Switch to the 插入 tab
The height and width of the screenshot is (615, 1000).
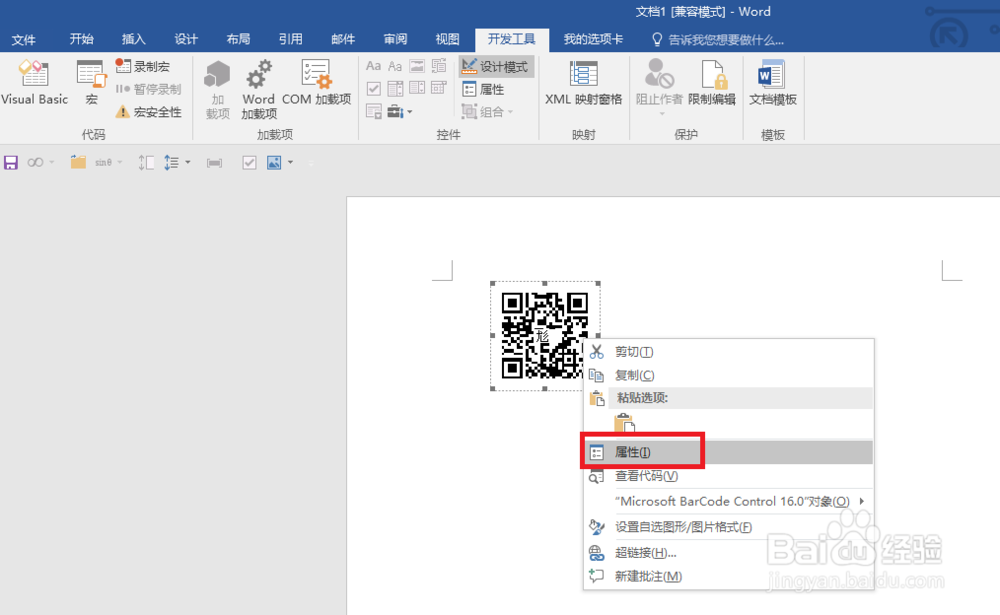pyautogui.click(x=133, y=40)
